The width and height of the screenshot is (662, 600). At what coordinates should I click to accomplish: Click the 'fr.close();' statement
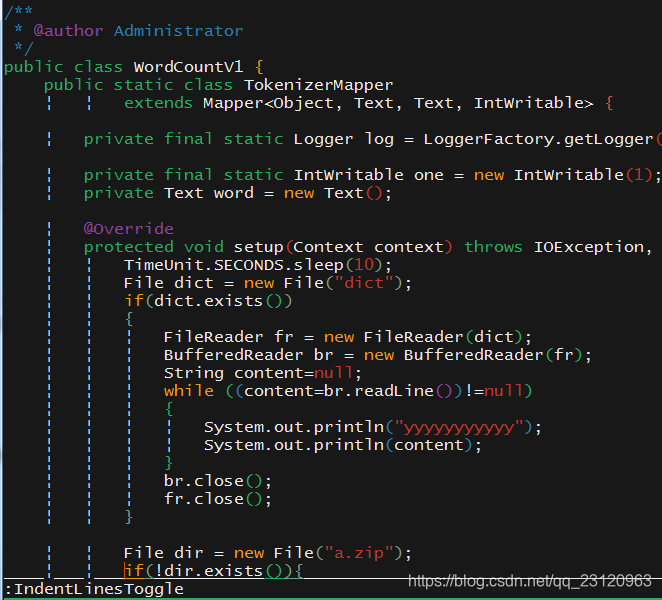coord(218,500)
